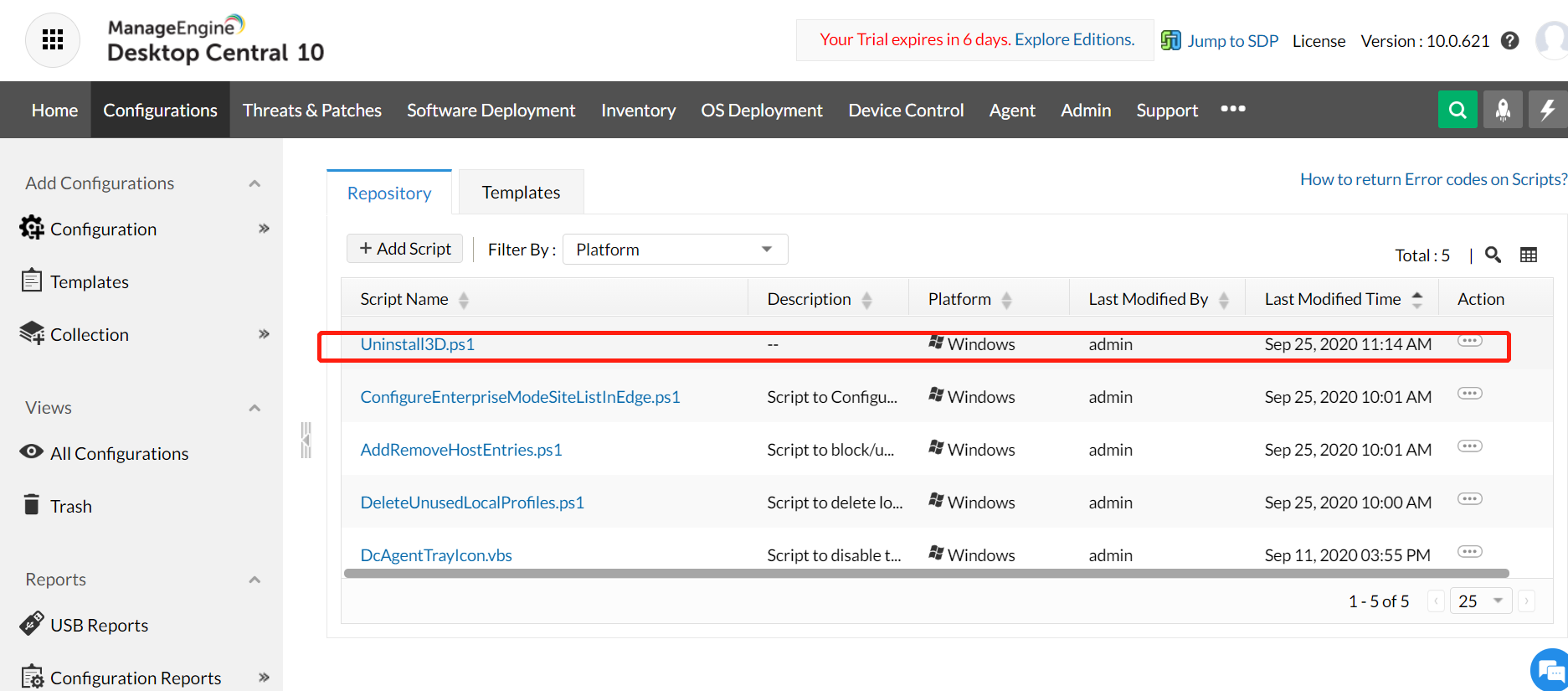
Task: Open the rocket quick launch icon
Action: coord(1503,110)
